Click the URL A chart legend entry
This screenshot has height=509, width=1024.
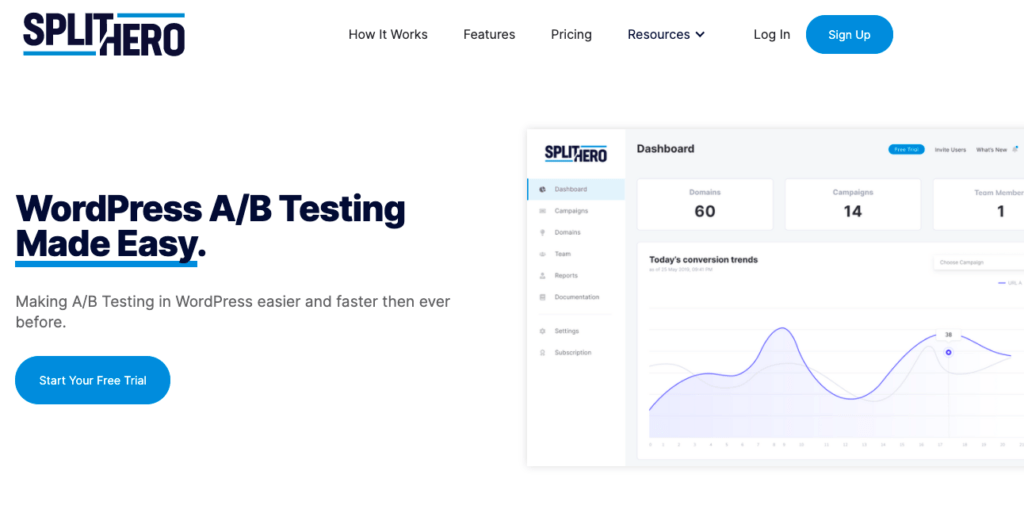coord(1010,283)
